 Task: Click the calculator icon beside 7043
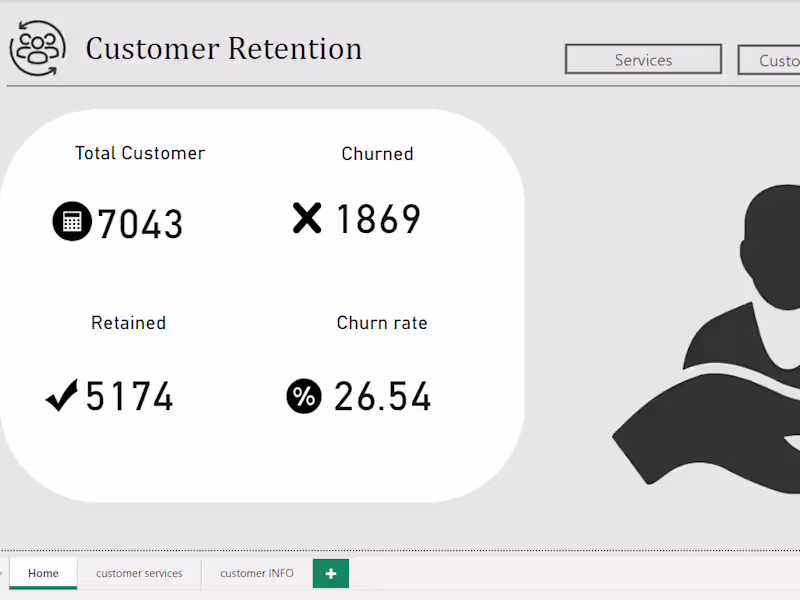pyautogui.click(x=72, y=221)
